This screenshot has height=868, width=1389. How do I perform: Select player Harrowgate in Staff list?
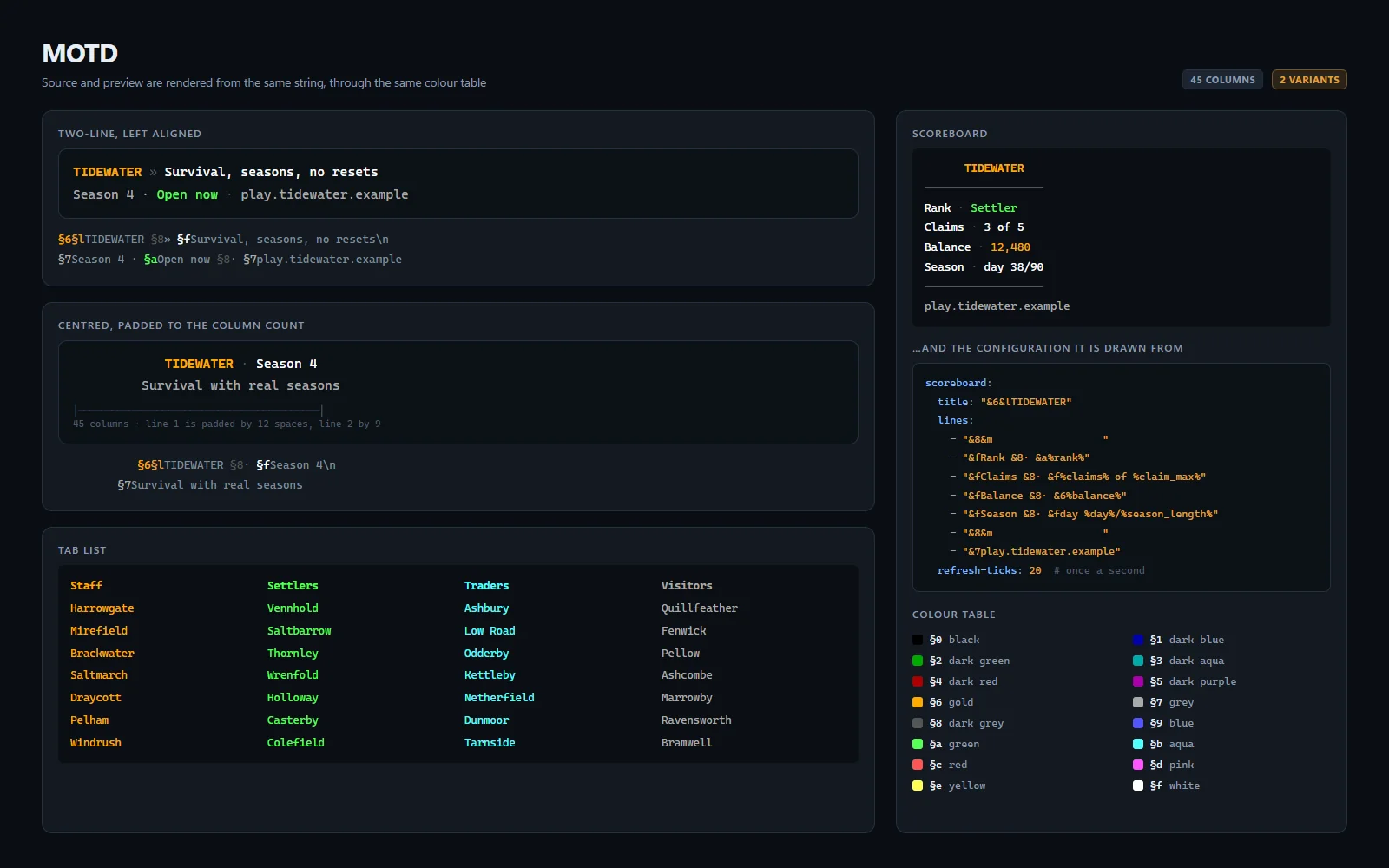pyautogui.click(x=102, y=608)
